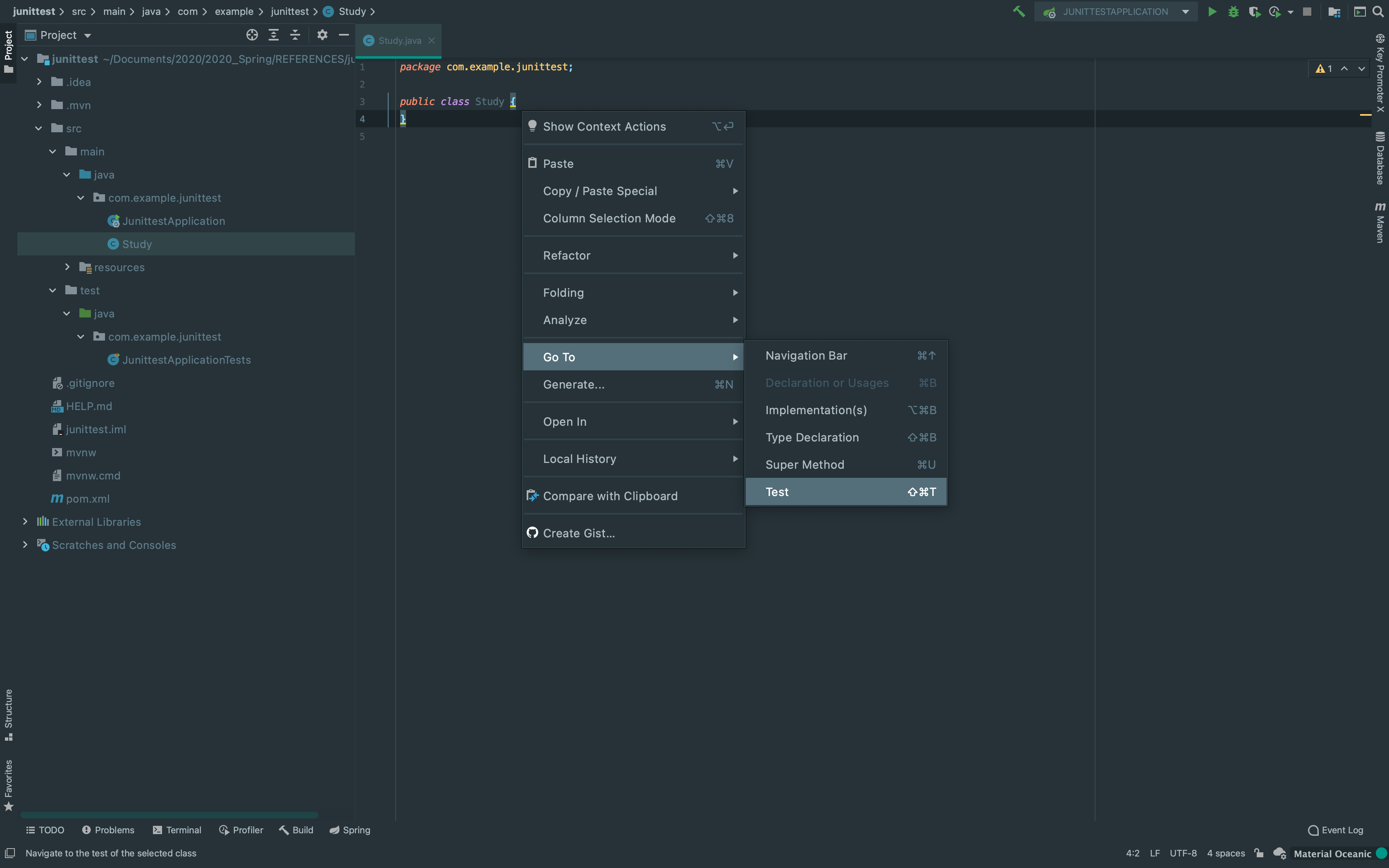Open Search Everywhere magnifier icon
This screenshot has height=868, width=1389.
click(x=1378, y=12)
